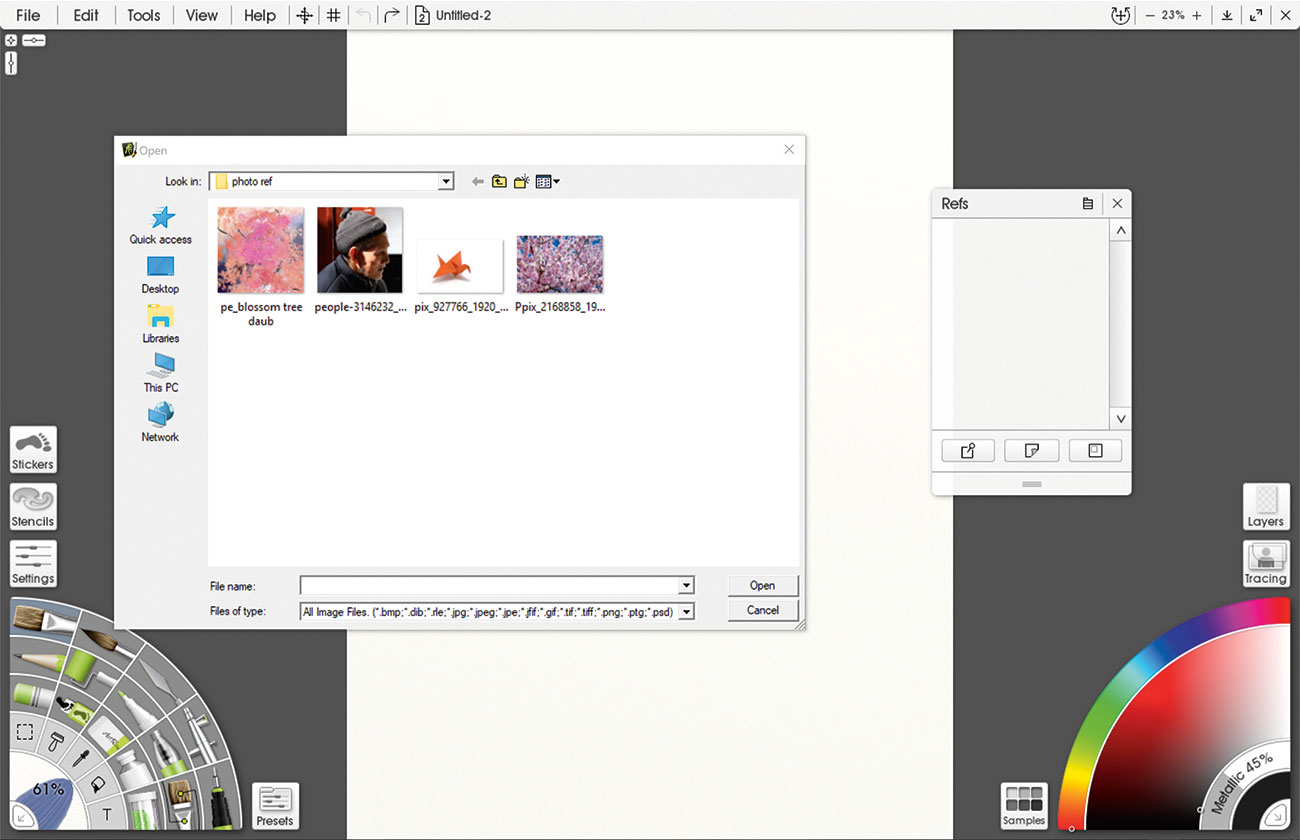Open the Stencils panel
The width and height of the screenshot is (1300, 840).
pyautogui.click(x=33, y=506)
